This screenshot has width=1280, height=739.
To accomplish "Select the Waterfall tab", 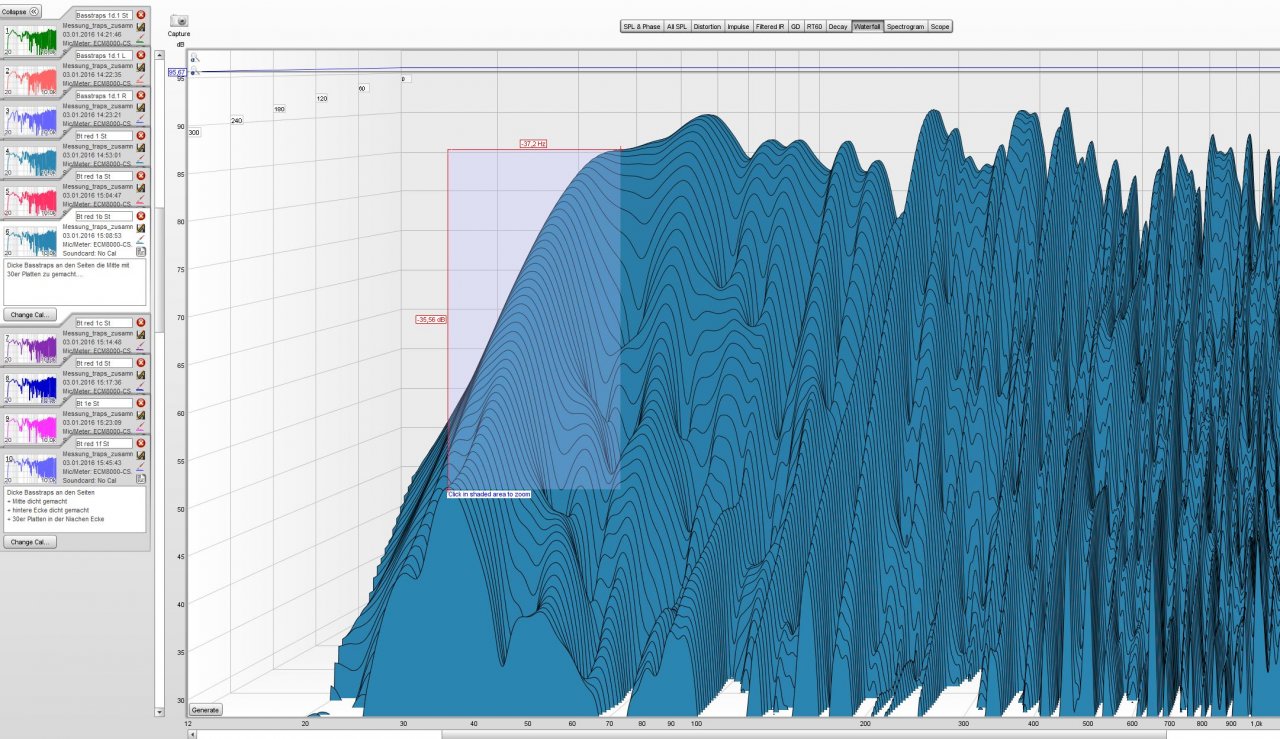I will click(x=867, y=26).
